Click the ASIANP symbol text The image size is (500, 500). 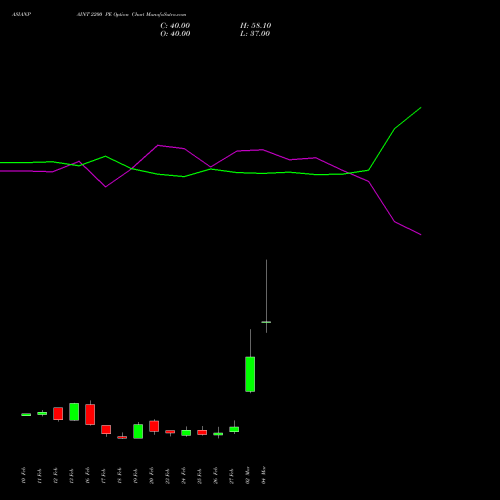coord(21,15)
